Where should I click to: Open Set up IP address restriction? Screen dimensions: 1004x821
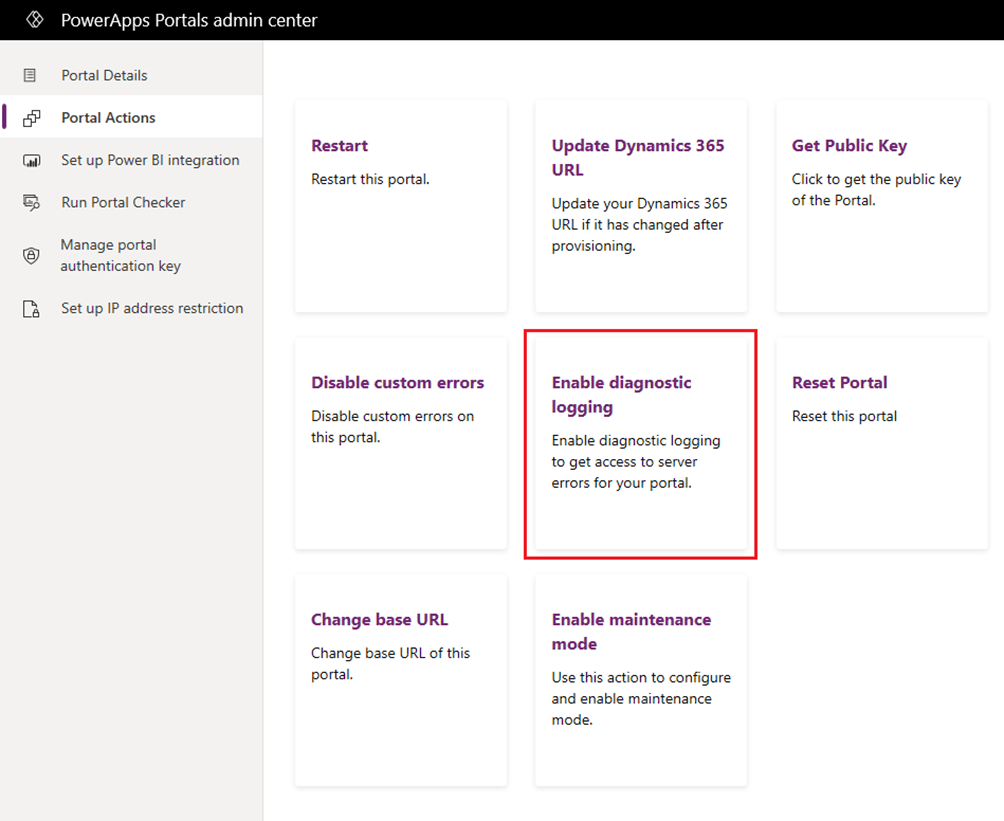152,308
